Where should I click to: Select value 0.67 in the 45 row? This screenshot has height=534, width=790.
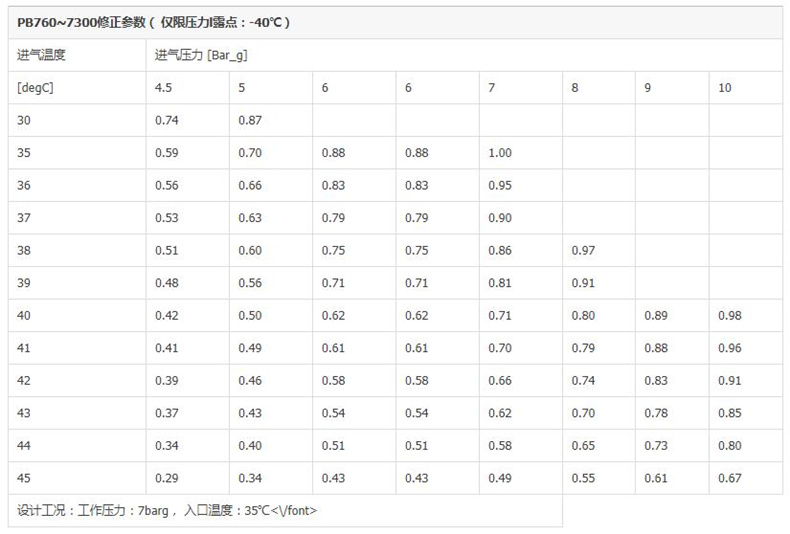coord(730,478)
